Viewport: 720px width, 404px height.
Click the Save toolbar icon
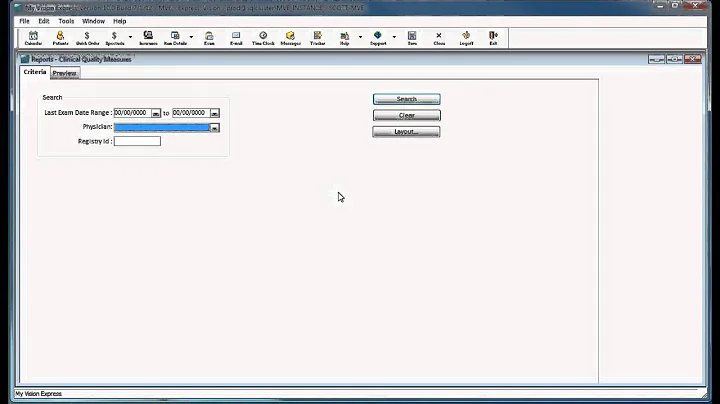pos(412,38)
